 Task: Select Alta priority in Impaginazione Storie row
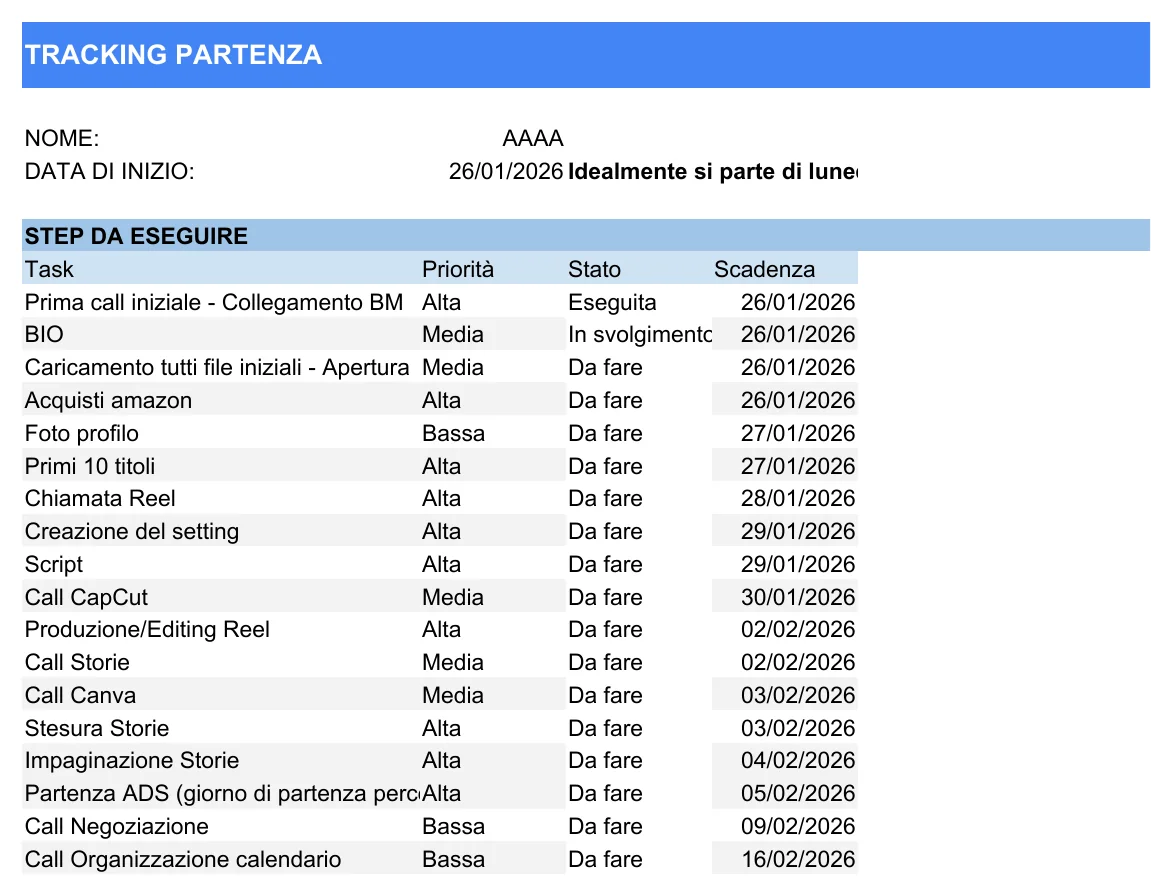coord(492,760)
